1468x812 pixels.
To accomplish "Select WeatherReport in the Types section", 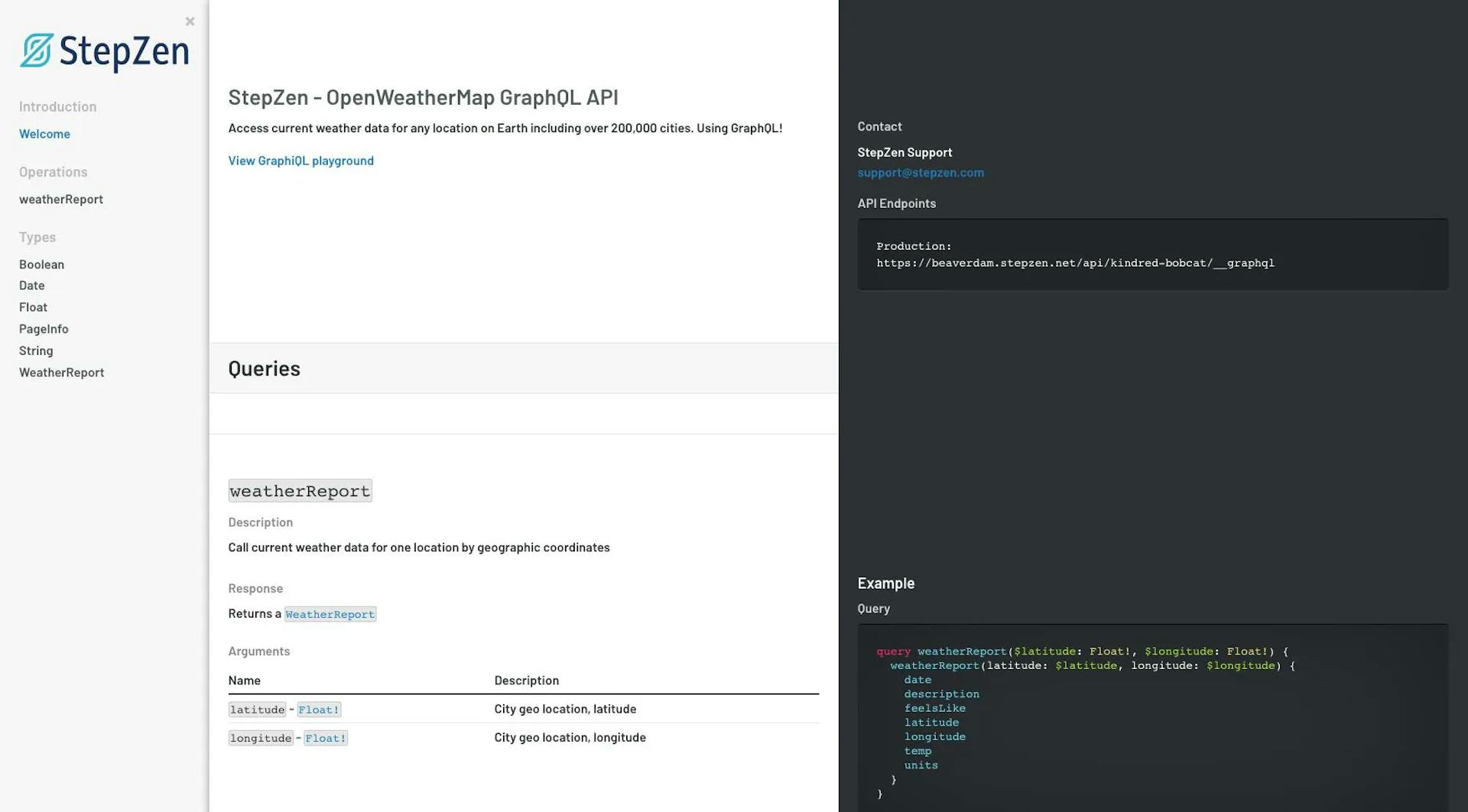I will (x=61, y=372).
